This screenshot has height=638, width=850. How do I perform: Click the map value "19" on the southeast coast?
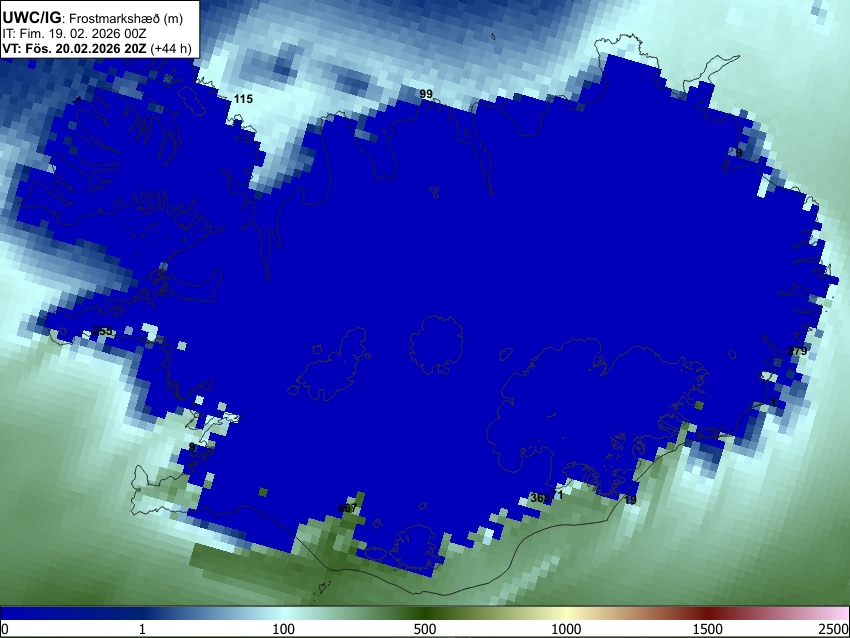(x=630, y=500)
